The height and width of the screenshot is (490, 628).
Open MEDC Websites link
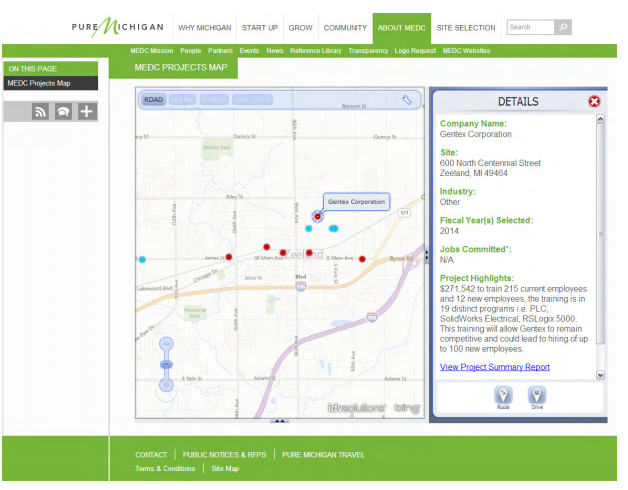tap(466, 51)
